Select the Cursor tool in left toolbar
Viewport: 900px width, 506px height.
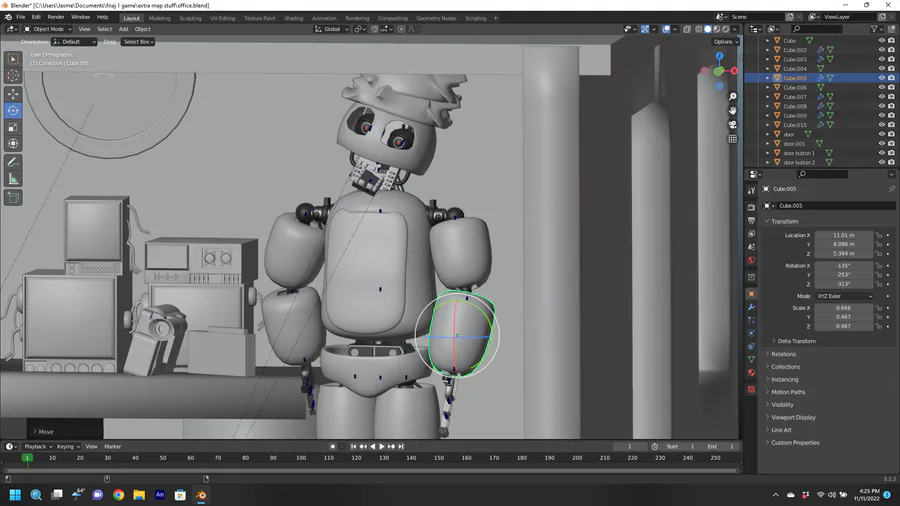click(13, 75)
